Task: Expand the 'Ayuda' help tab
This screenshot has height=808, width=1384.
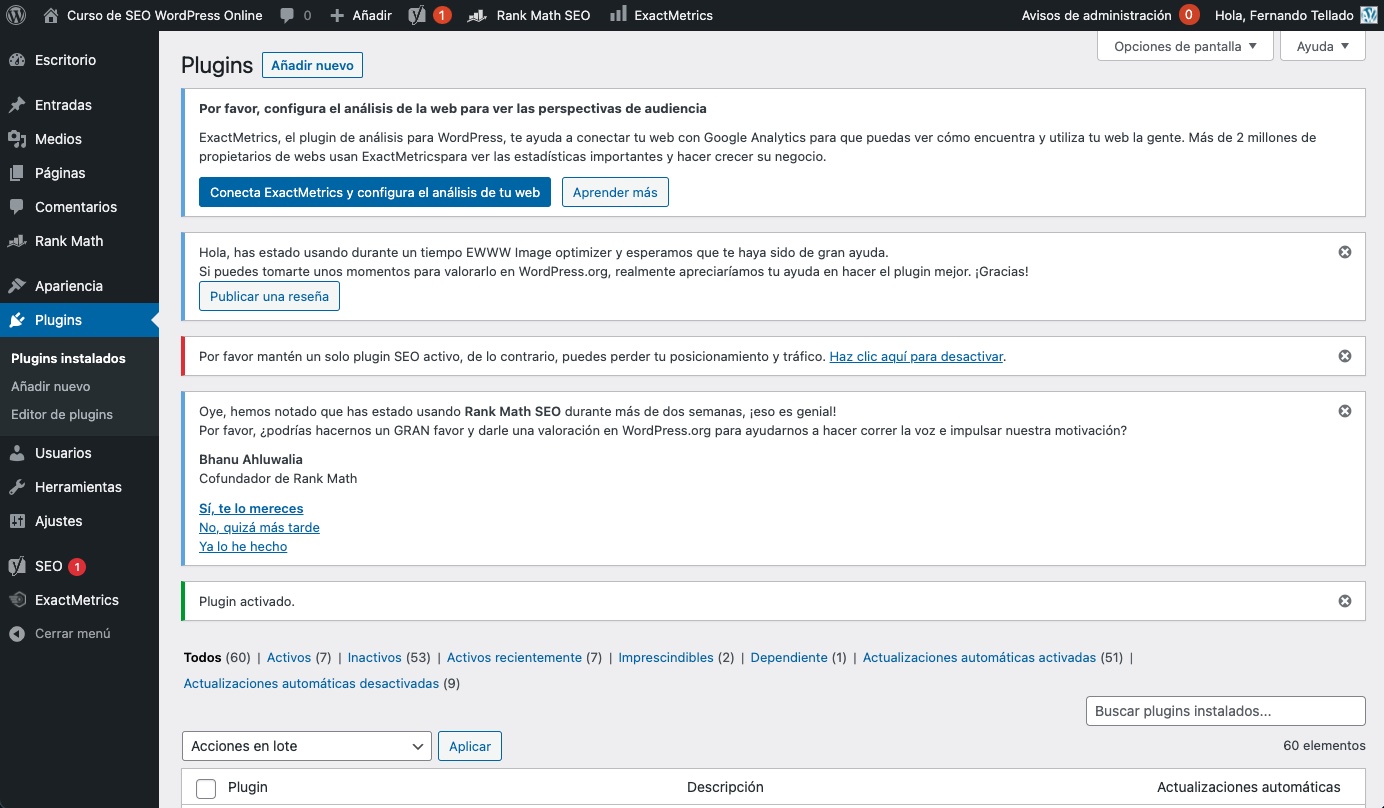Action: pyautogui.click(x=1322, y=46)
